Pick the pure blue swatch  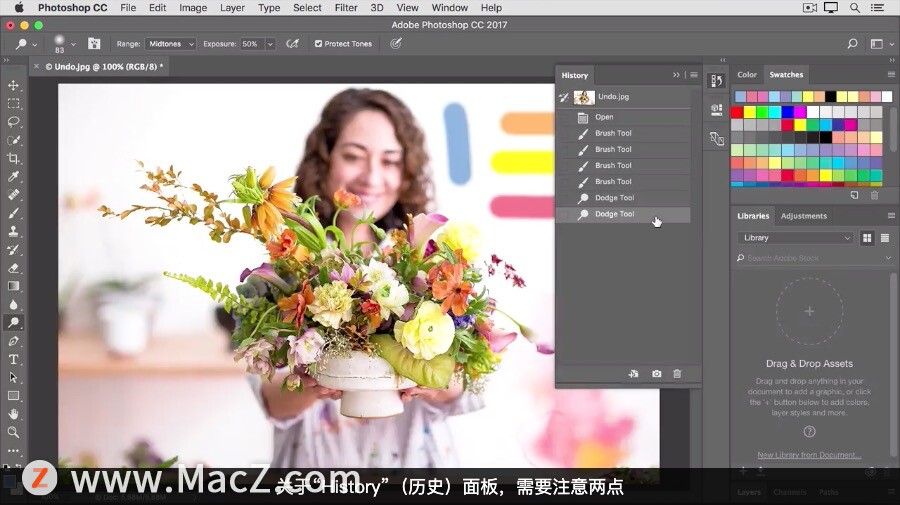[788, 112]
